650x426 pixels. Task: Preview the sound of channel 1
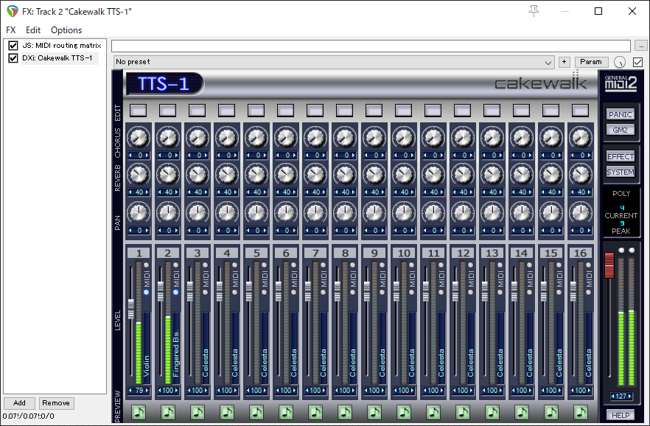pyautogui.click(x=138, y=412)
